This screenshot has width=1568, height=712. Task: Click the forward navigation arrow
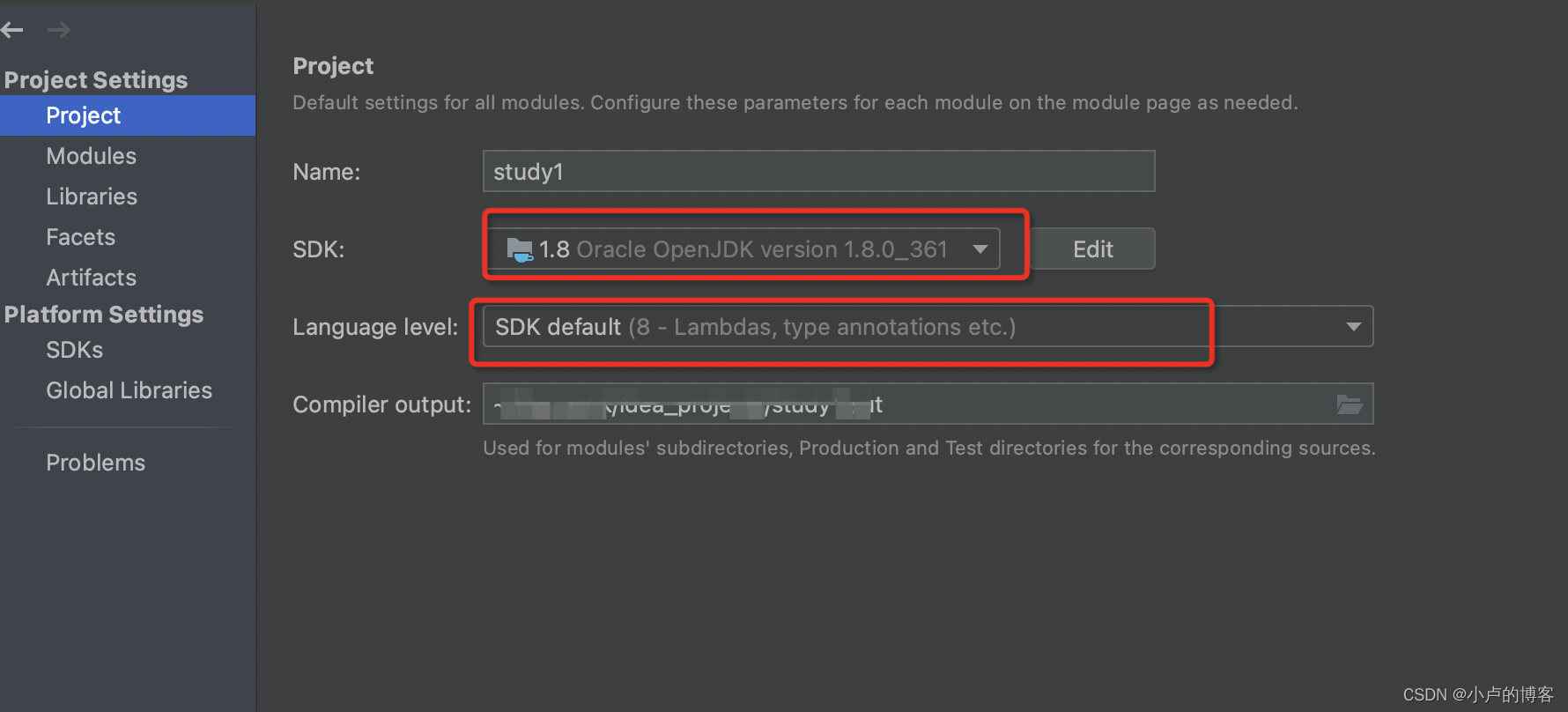click(58, 29)
